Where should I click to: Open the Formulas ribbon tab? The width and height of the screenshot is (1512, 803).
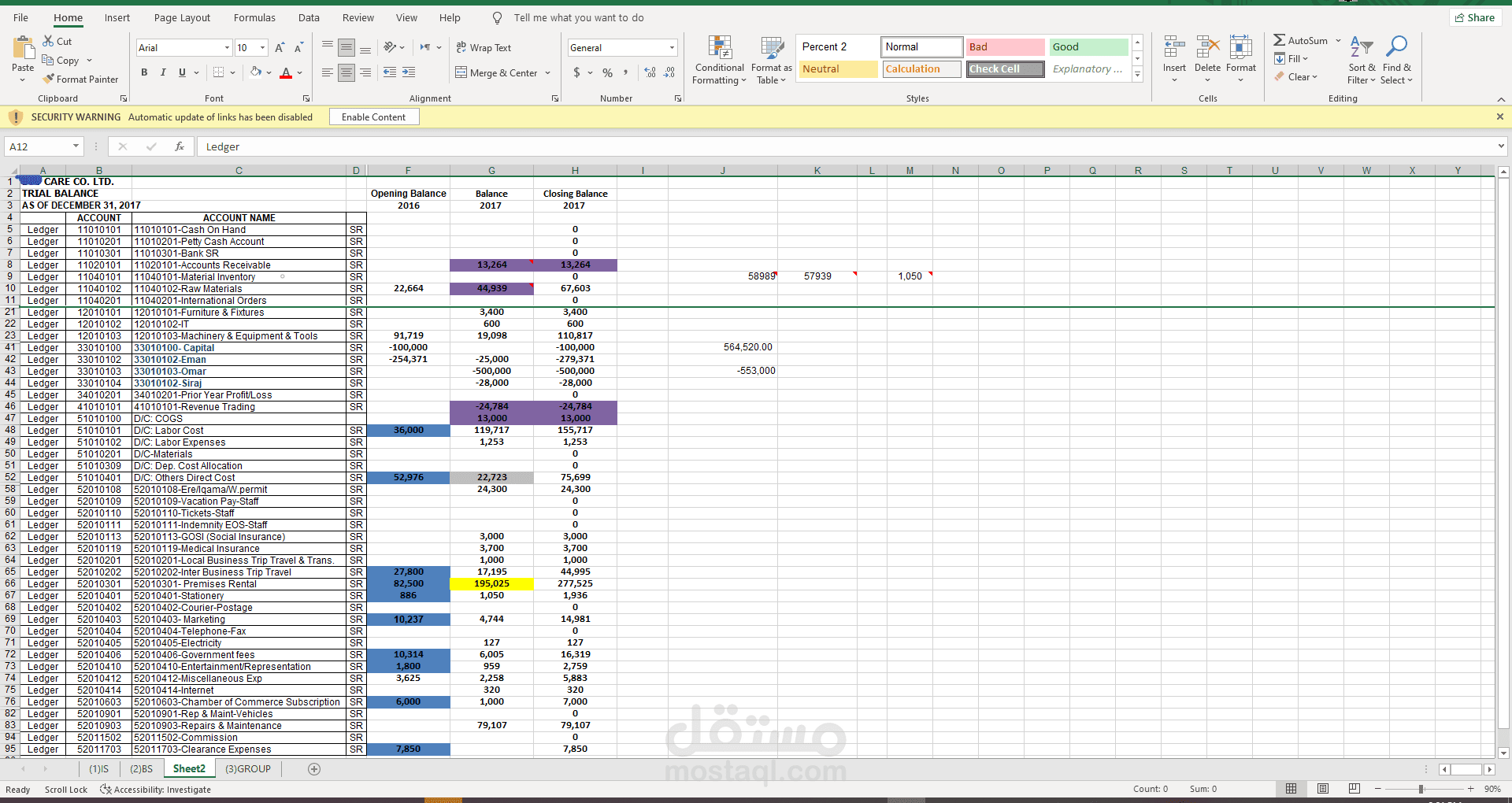click(x=254, y=17)
